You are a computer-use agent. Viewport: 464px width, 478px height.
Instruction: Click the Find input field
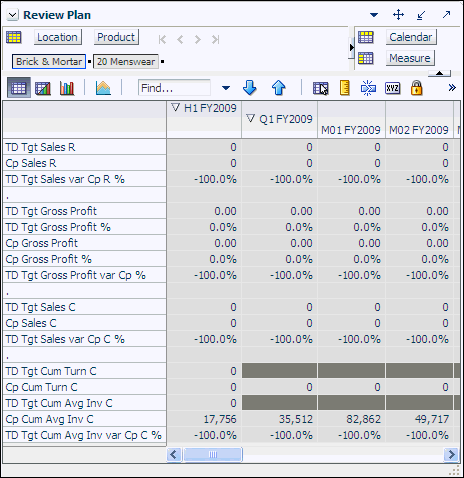pos(174,88)
